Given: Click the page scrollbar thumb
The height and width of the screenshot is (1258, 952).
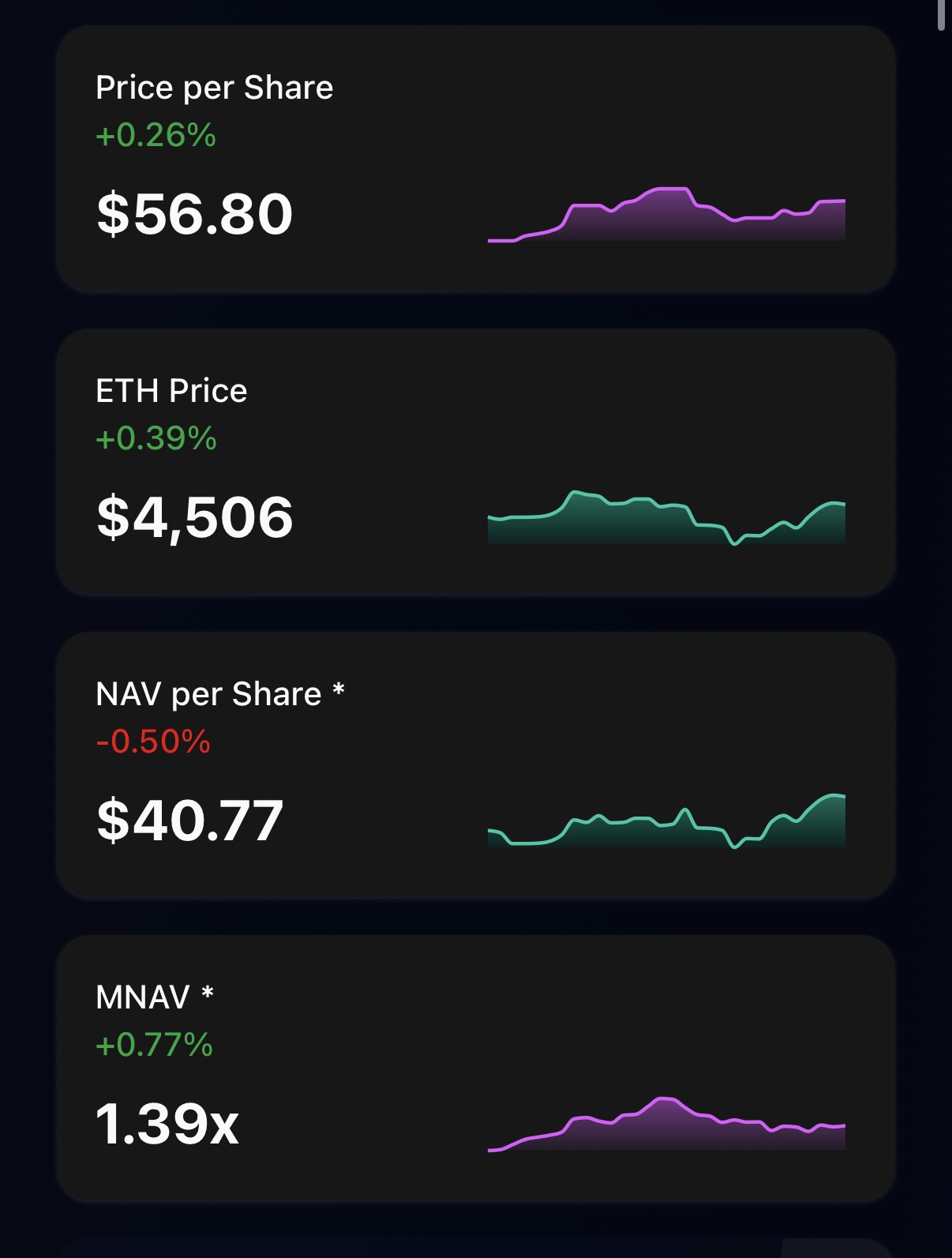Looking at the screenshot, I should pyautogui.click(x=940, y=14).
